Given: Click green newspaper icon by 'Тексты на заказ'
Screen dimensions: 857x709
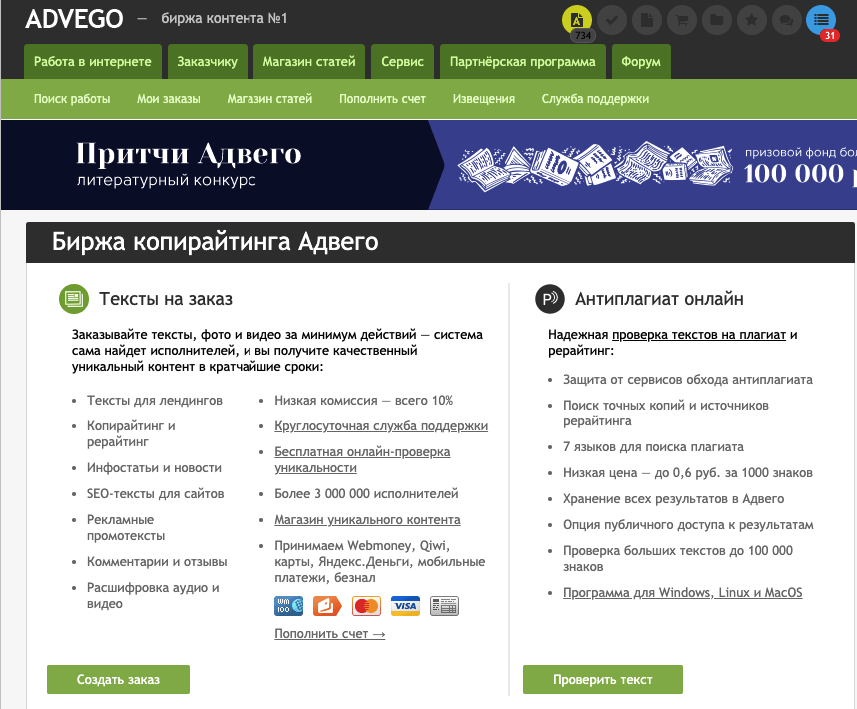Looking at the screenshot, I should pyautogui.click(x=74, y=298).
